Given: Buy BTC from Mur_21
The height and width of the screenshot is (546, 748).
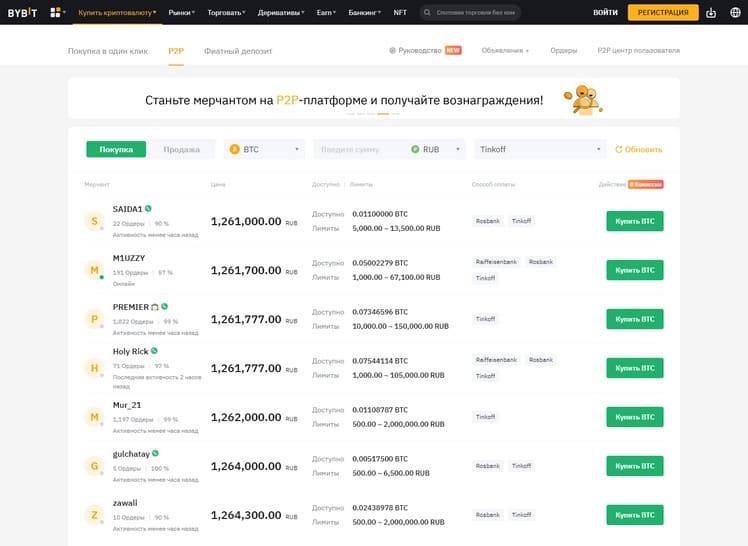Looking at the screenshot, I should coord(634,417).
